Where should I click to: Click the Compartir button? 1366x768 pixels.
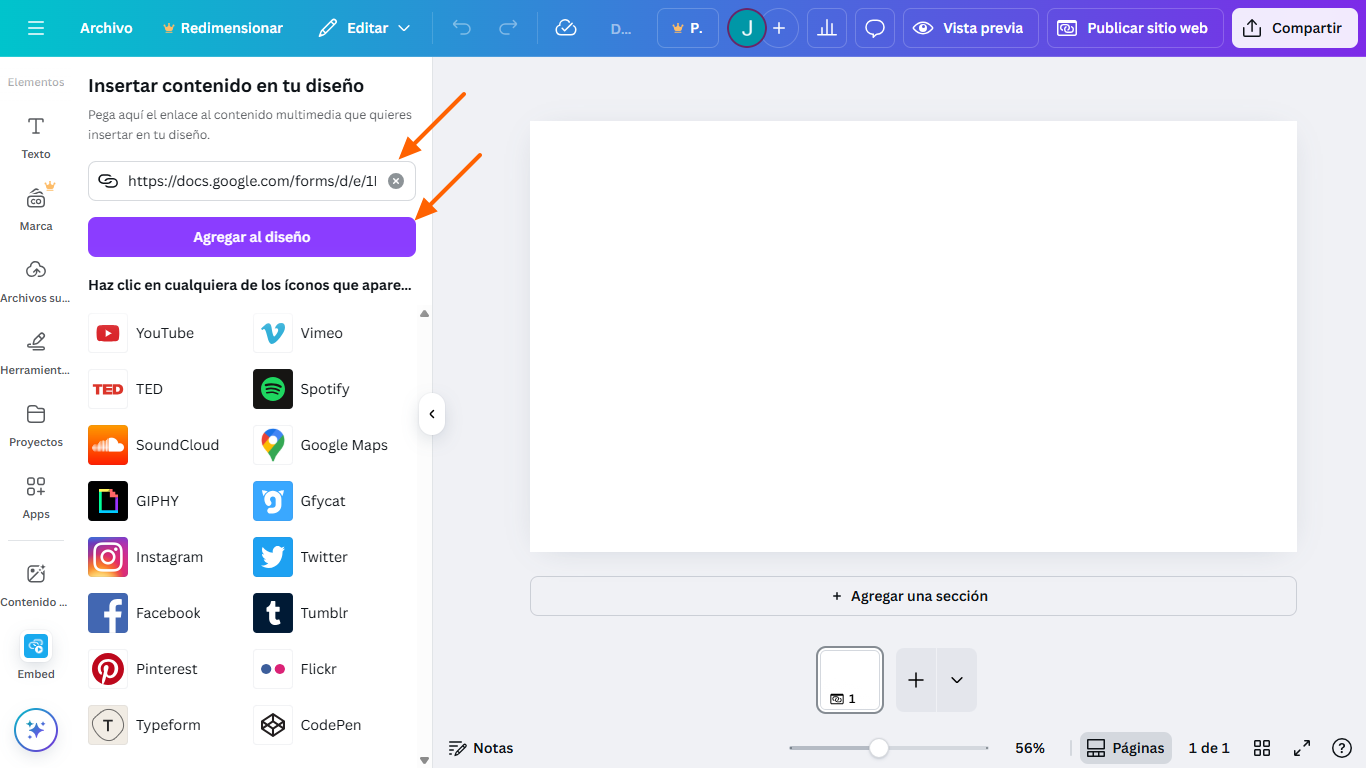click(x=1295, y=28)
